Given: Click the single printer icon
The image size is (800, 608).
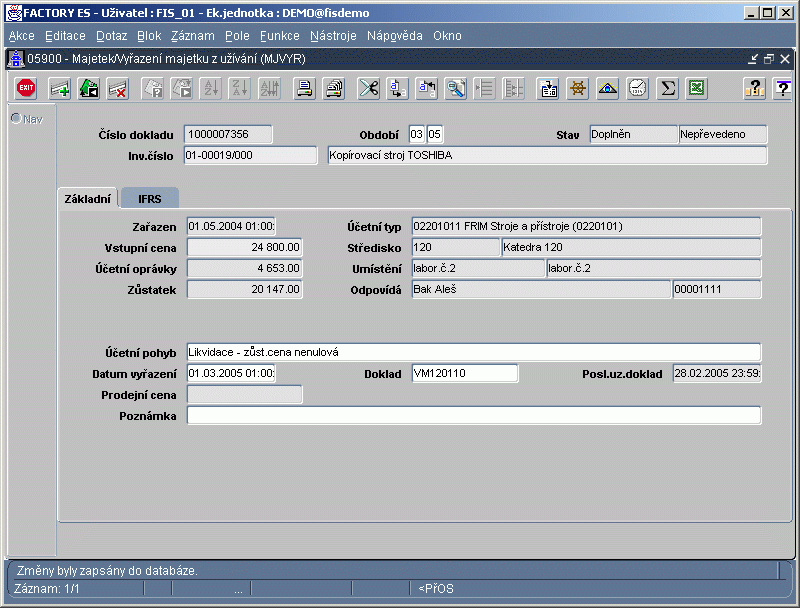Looking at the screenshot, I should 305,88.
